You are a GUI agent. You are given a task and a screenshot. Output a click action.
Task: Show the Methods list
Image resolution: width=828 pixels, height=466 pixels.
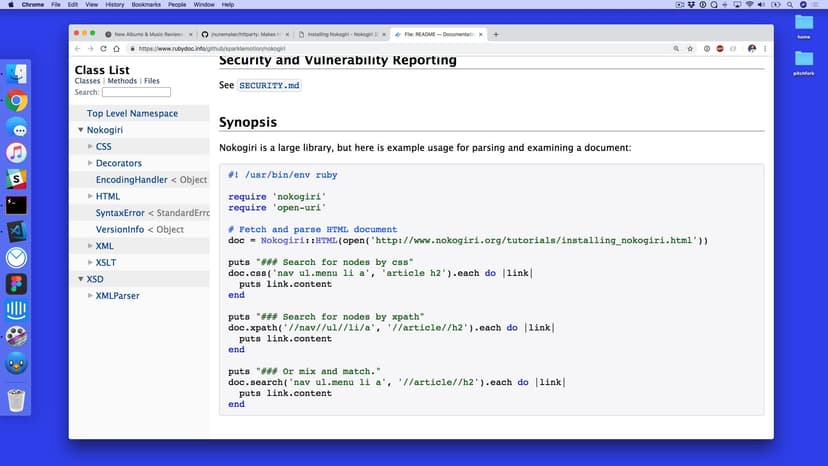pyautogui.click(x=122, y=81)
